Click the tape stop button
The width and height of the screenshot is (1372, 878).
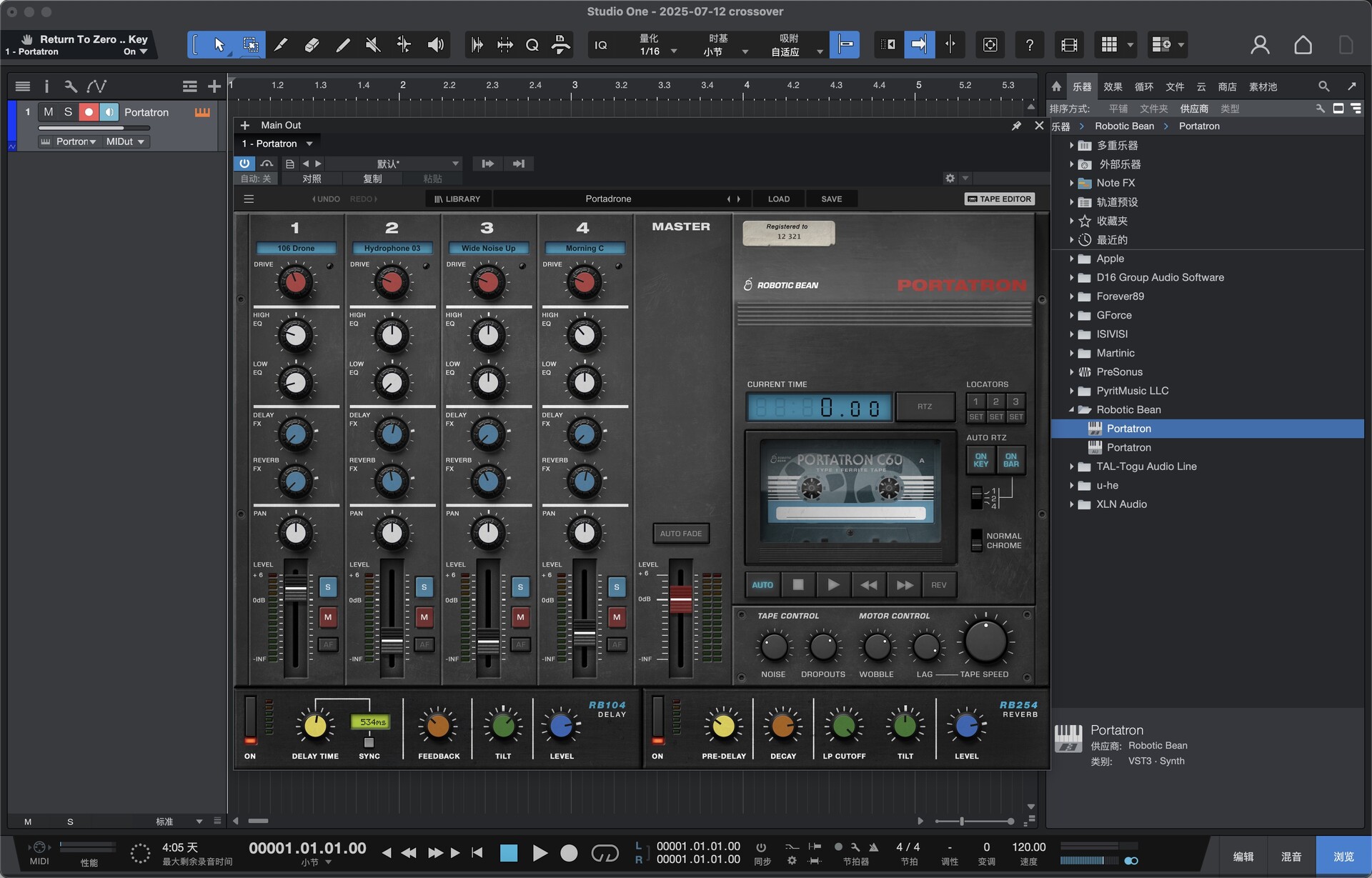(798, 585)
